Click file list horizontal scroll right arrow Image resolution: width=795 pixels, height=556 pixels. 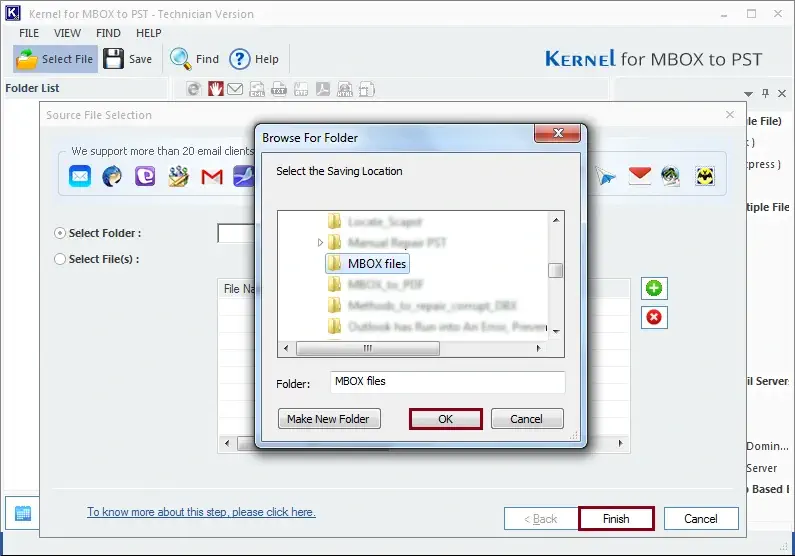click(x=621, y=443)
